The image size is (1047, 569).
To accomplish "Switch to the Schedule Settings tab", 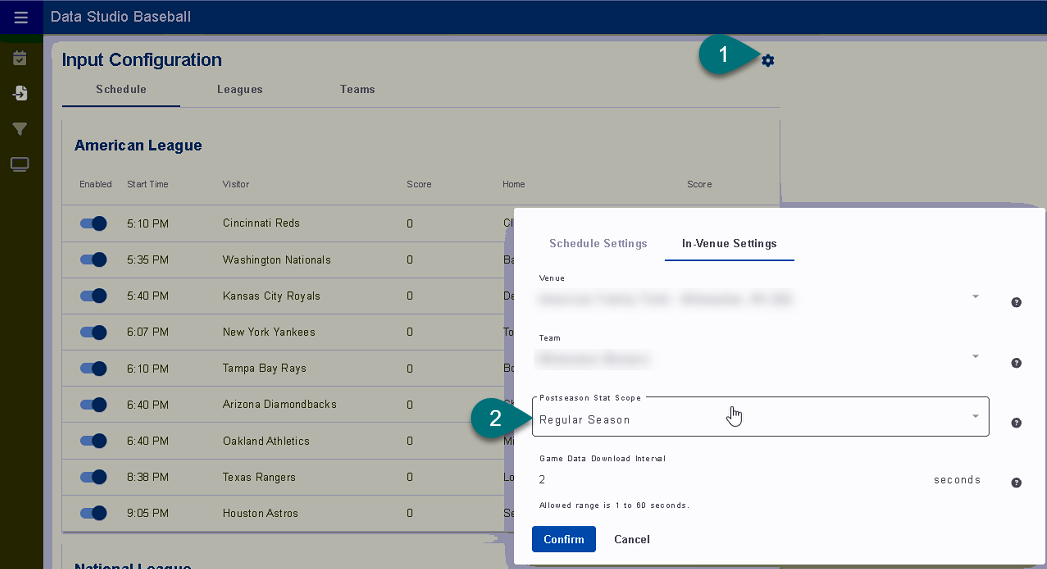I will (598, 244).
